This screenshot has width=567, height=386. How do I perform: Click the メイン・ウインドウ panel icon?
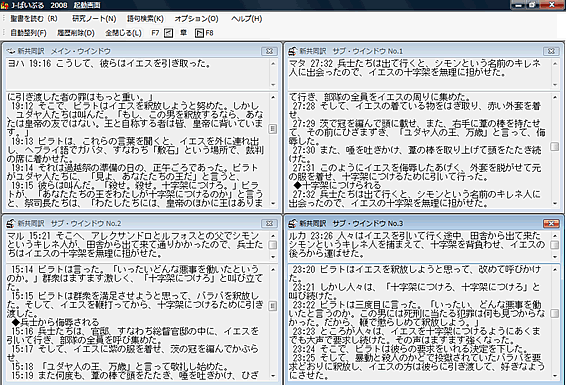click(x=10, y=51)
